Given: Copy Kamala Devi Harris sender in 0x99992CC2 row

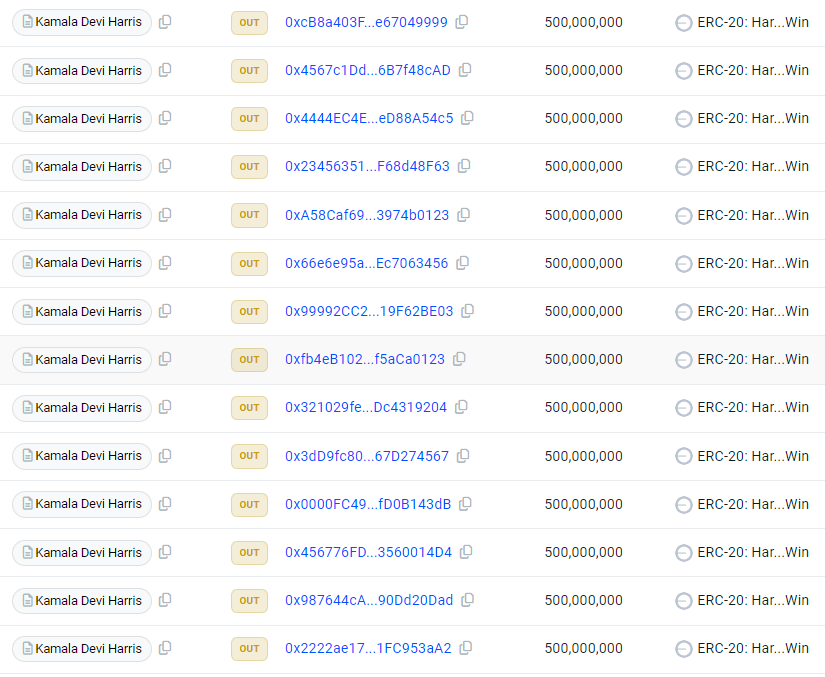Looking at the screenshot, I should pyautogui.click(x=165, y=311).
